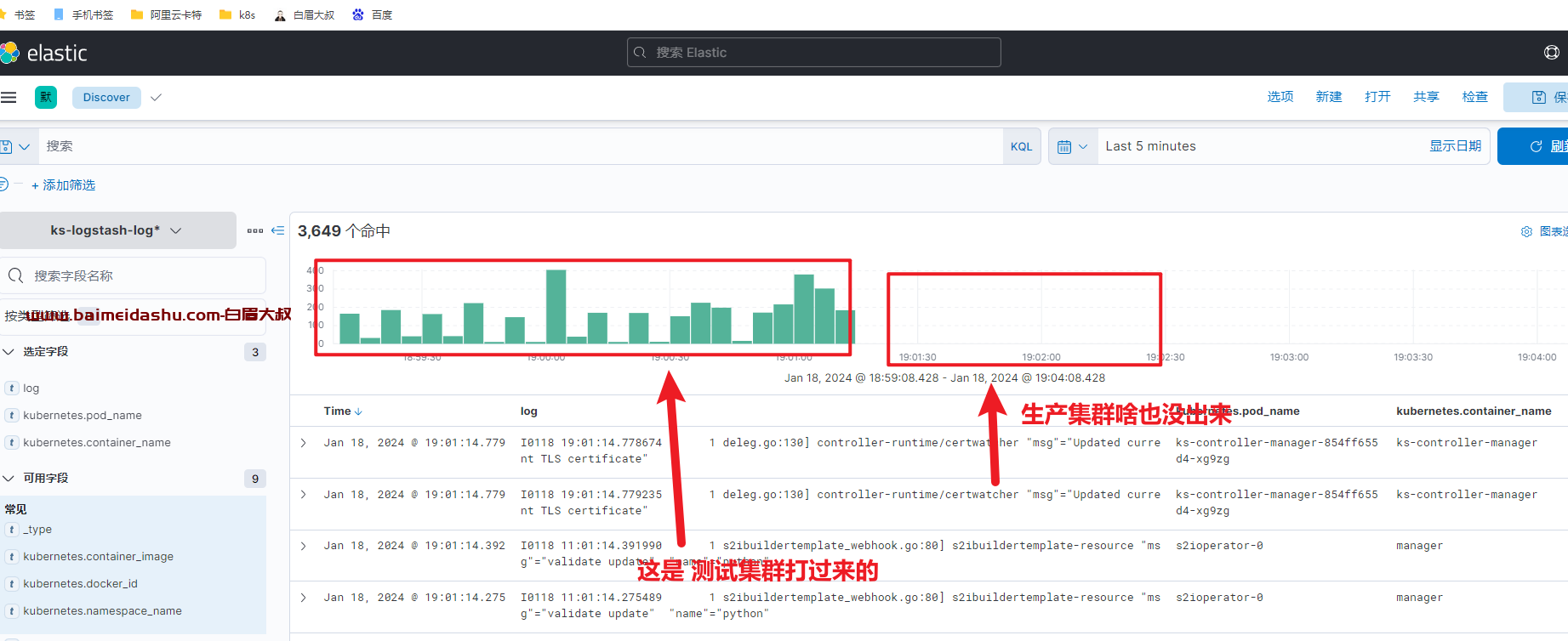Click the 打开 menu item
Screen dimensions: 1568x641
coord(1377,97)
